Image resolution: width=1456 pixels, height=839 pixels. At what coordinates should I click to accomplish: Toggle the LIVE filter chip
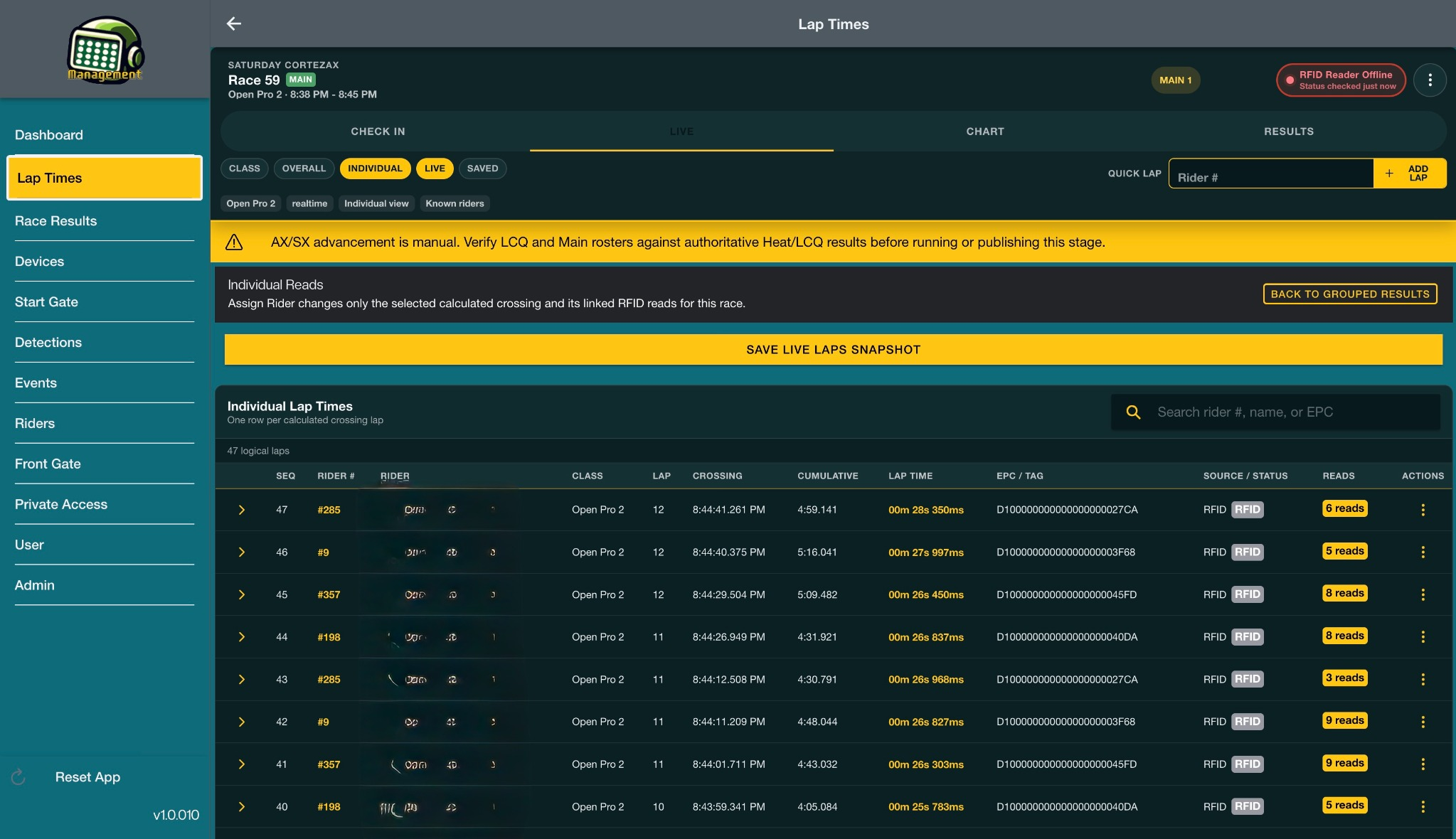click(435, 169)
